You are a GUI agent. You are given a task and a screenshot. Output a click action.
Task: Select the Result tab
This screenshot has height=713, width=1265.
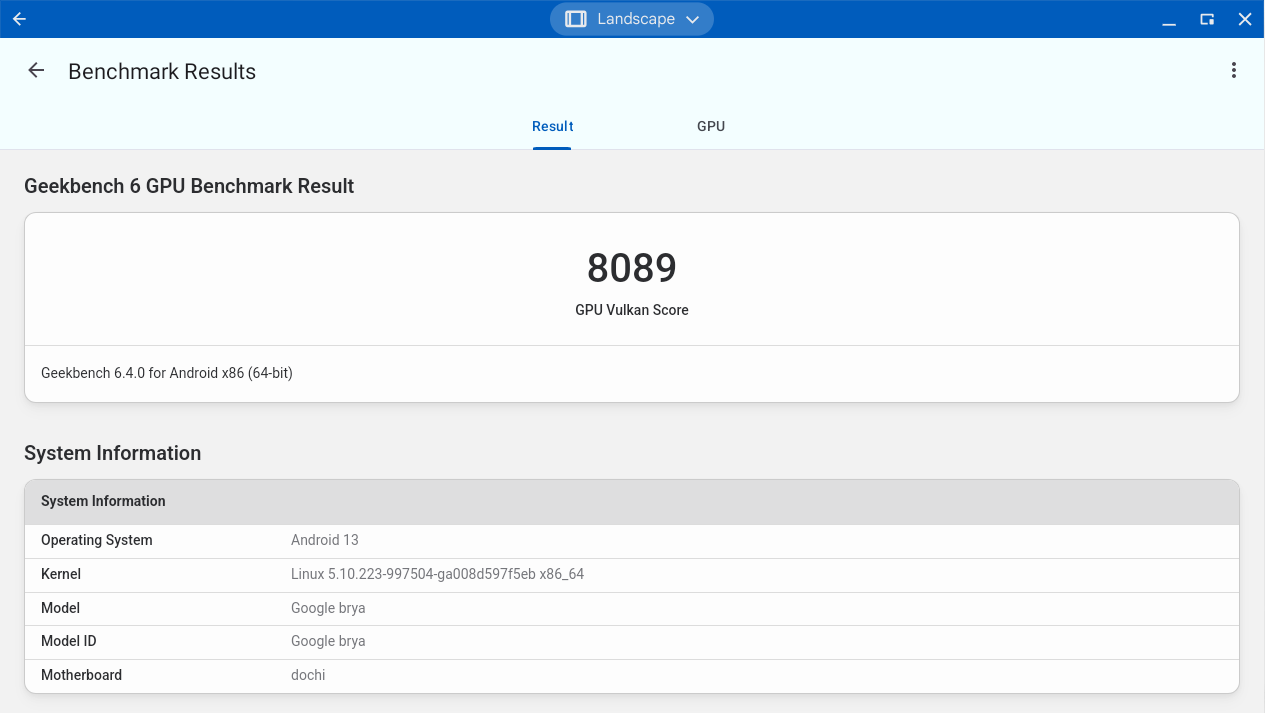(x=552, y=126)
